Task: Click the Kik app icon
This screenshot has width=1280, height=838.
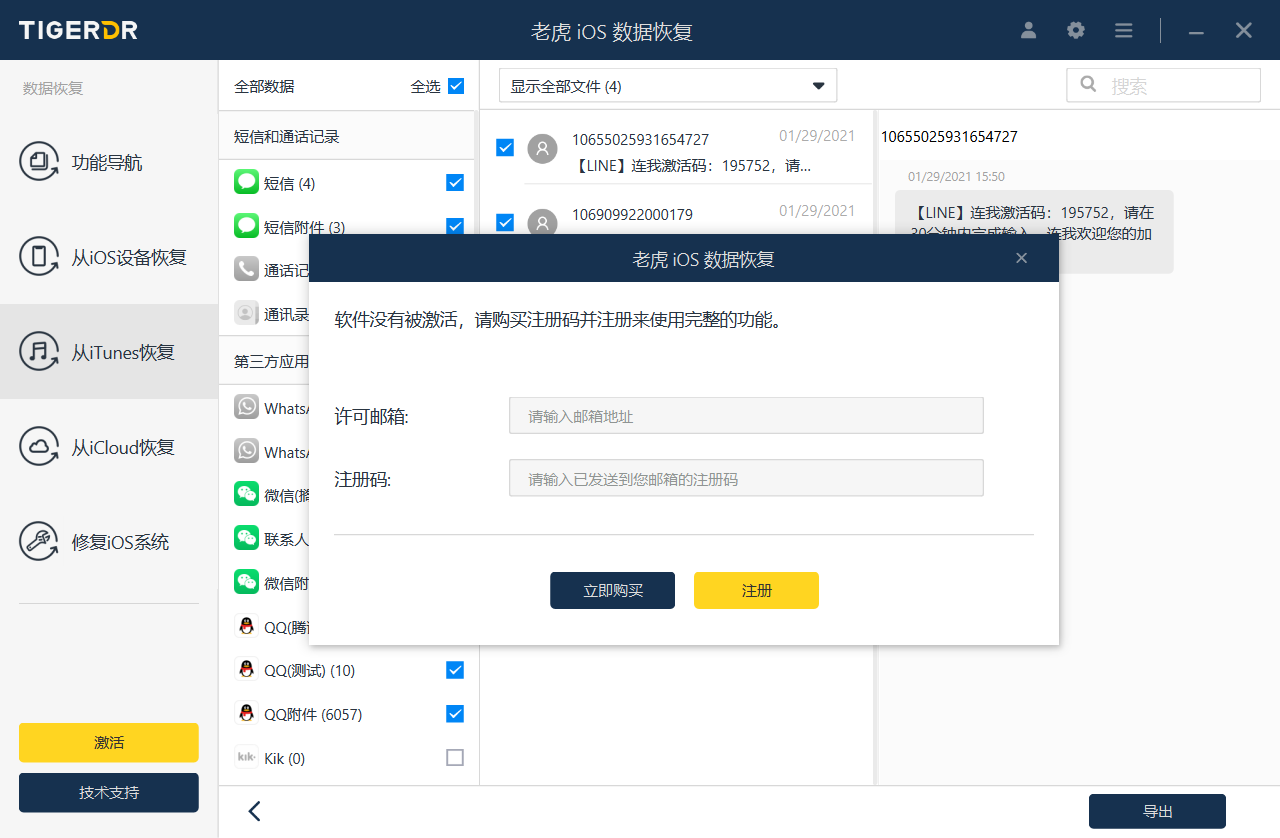Action: [246, 758]
